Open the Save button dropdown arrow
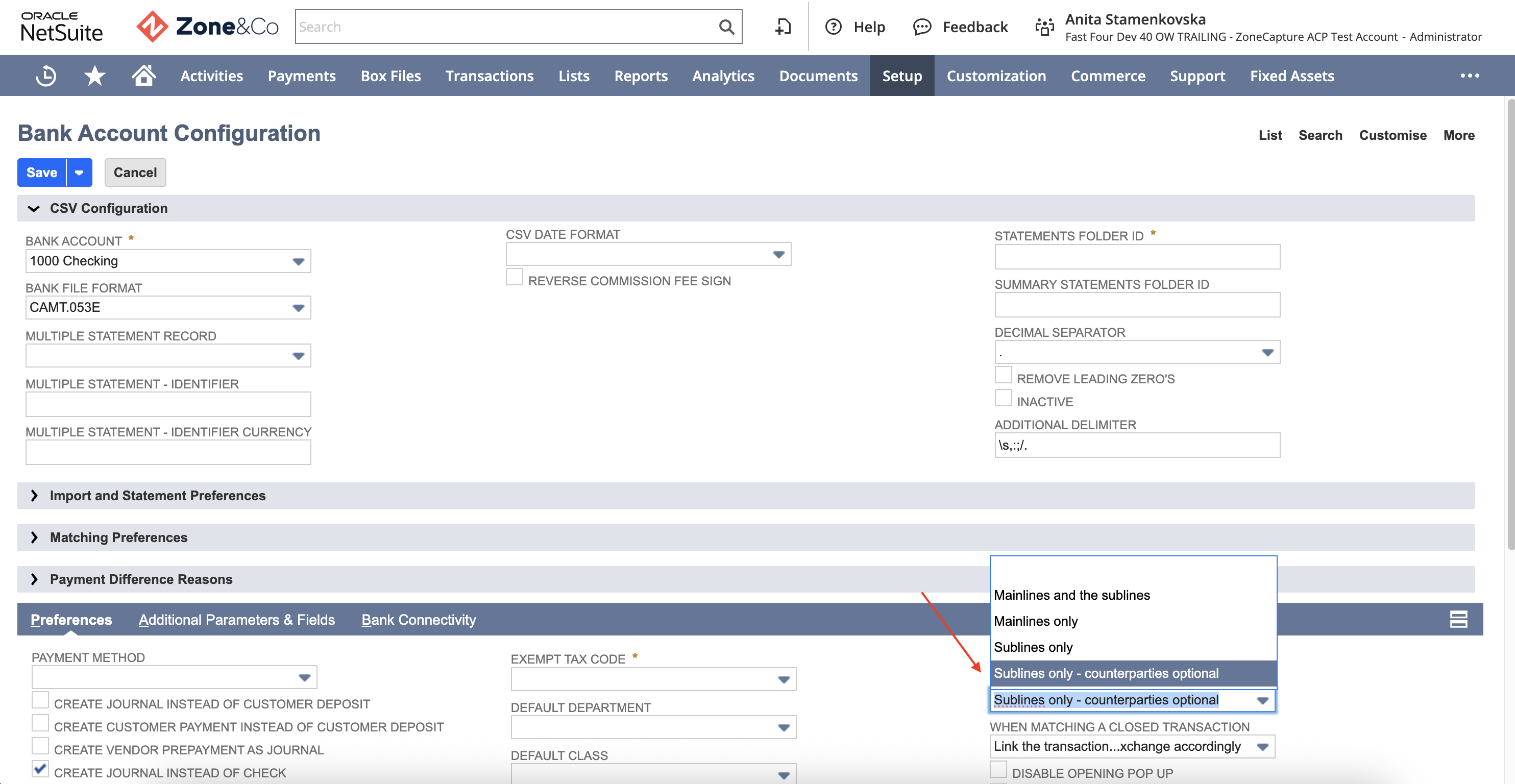This screenshot has height=784, width=1515. (80, 173)
